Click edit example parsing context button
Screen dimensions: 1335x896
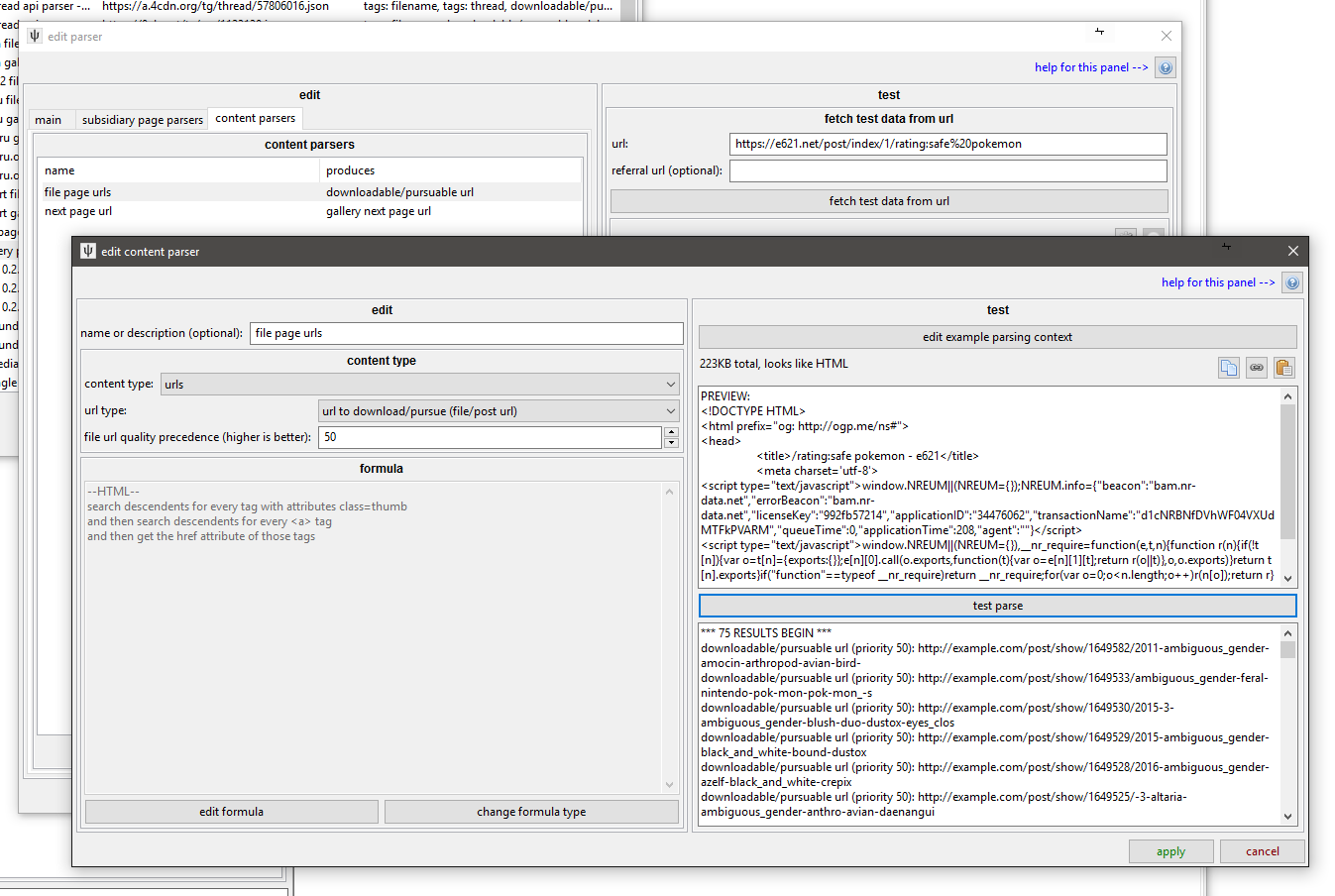(x=997, y=337)
